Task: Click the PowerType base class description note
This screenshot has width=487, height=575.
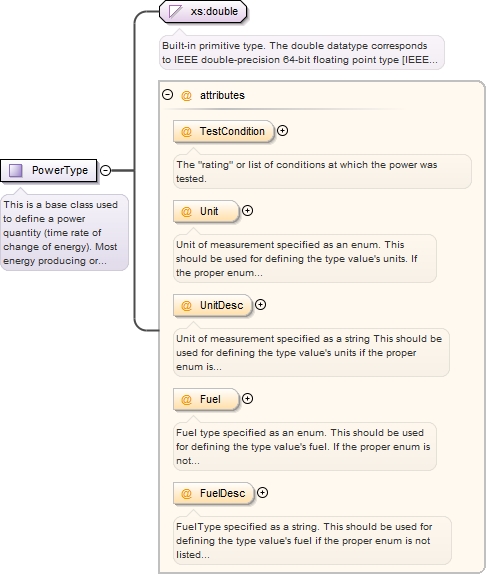Action: pyautogui.click(x=65, y=232)
